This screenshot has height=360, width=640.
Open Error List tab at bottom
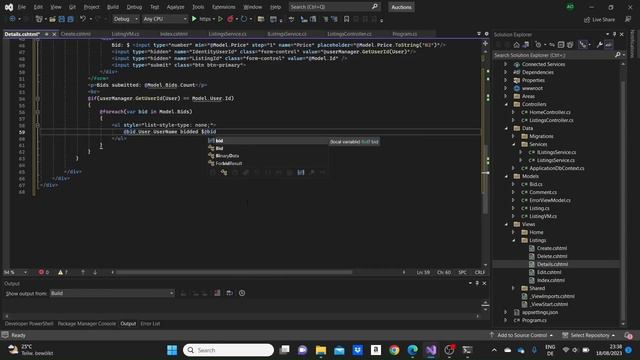[x=150, y=324]
